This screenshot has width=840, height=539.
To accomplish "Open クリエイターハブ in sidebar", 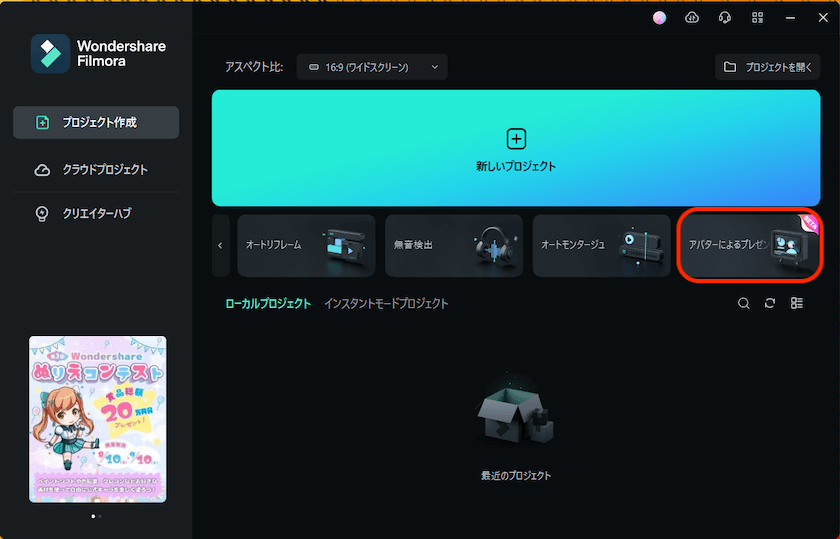I will [x=96, y=214].
